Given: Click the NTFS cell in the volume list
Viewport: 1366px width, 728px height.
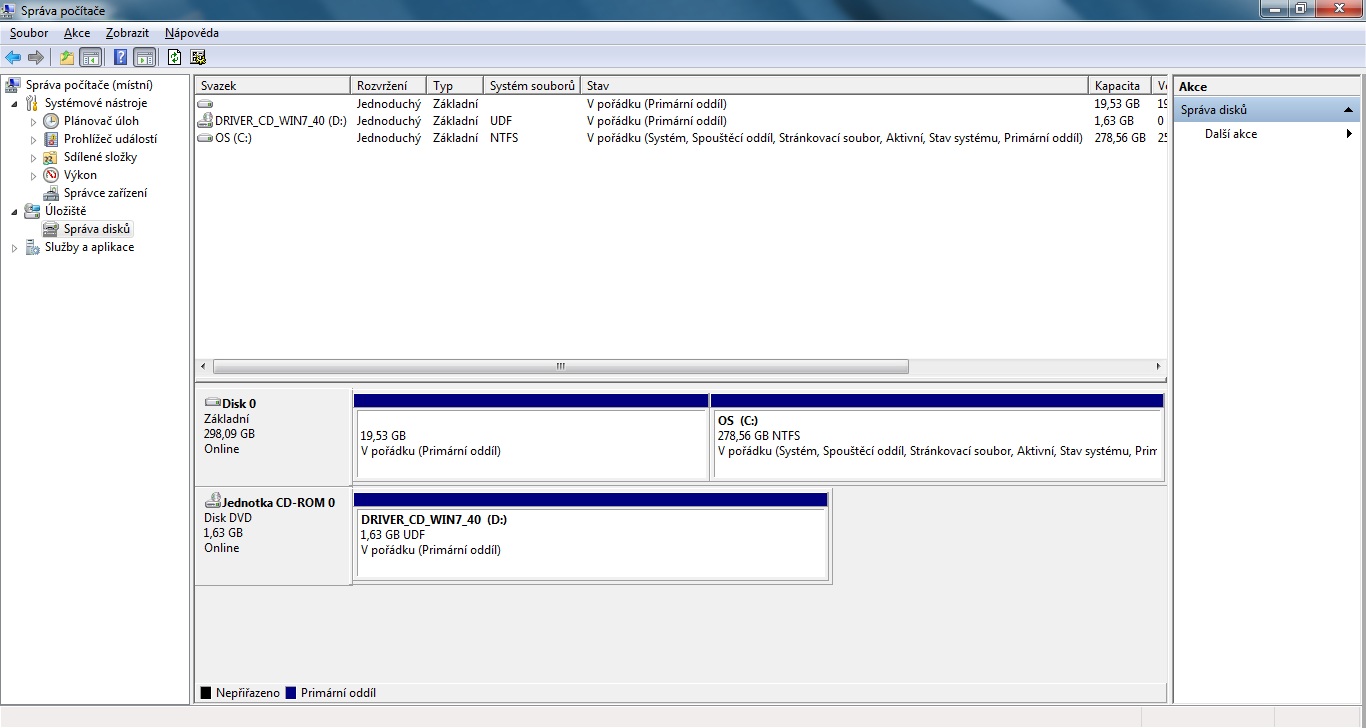Looking at the screenshot, I should [x=504, y=138].
